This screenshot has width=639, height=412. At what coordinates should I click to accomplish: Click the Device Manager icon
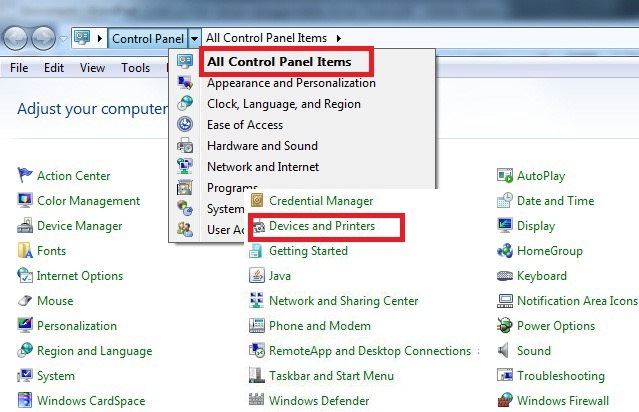25,225
